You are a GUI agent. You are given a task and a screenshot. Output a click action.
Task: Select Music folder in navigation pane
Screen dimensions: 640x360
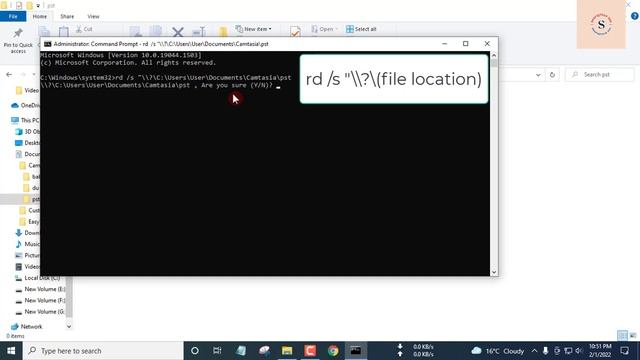point(27,244)
